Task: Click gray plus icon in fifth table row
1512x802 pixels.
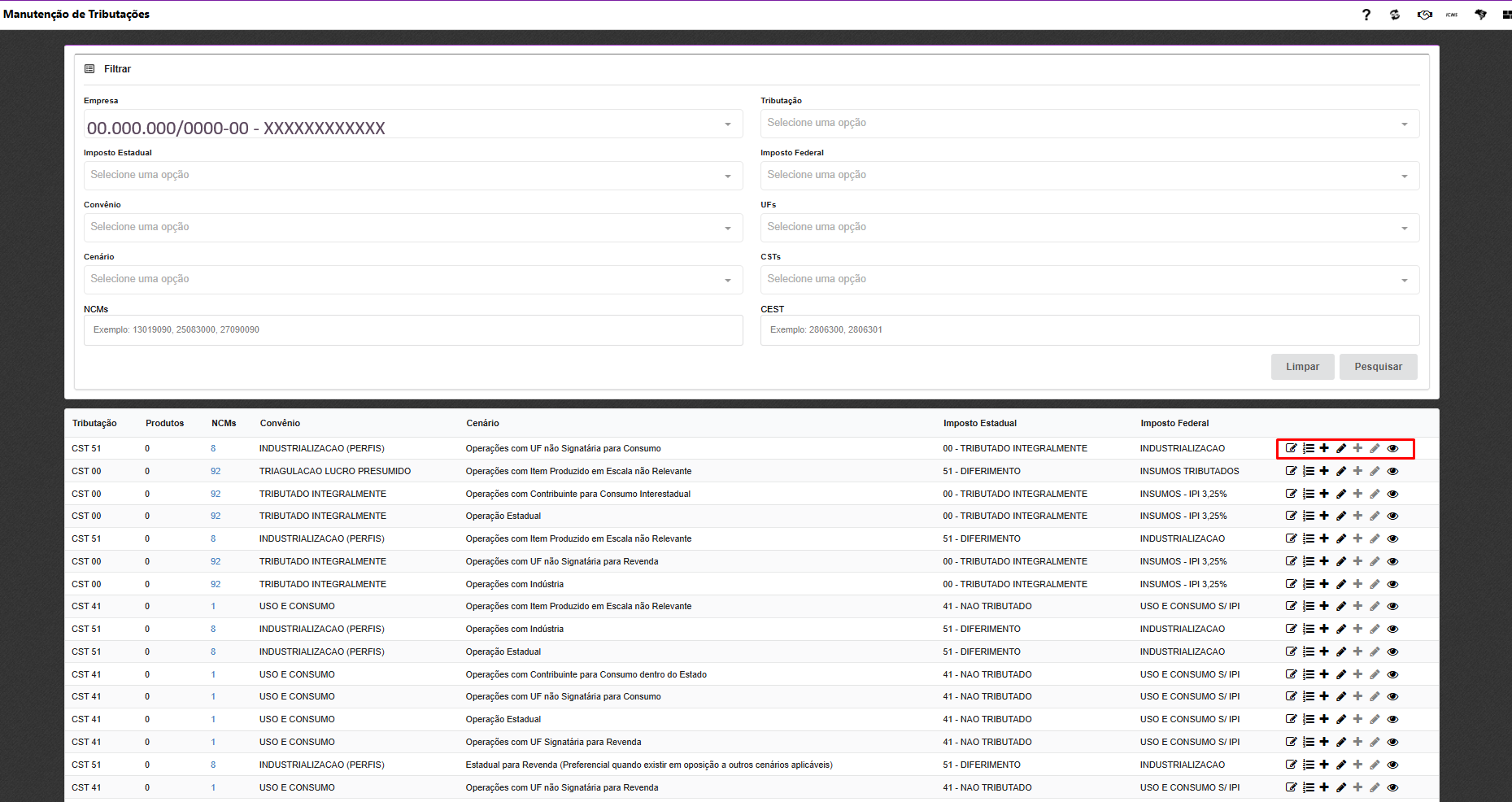Action: point(1357,538)
